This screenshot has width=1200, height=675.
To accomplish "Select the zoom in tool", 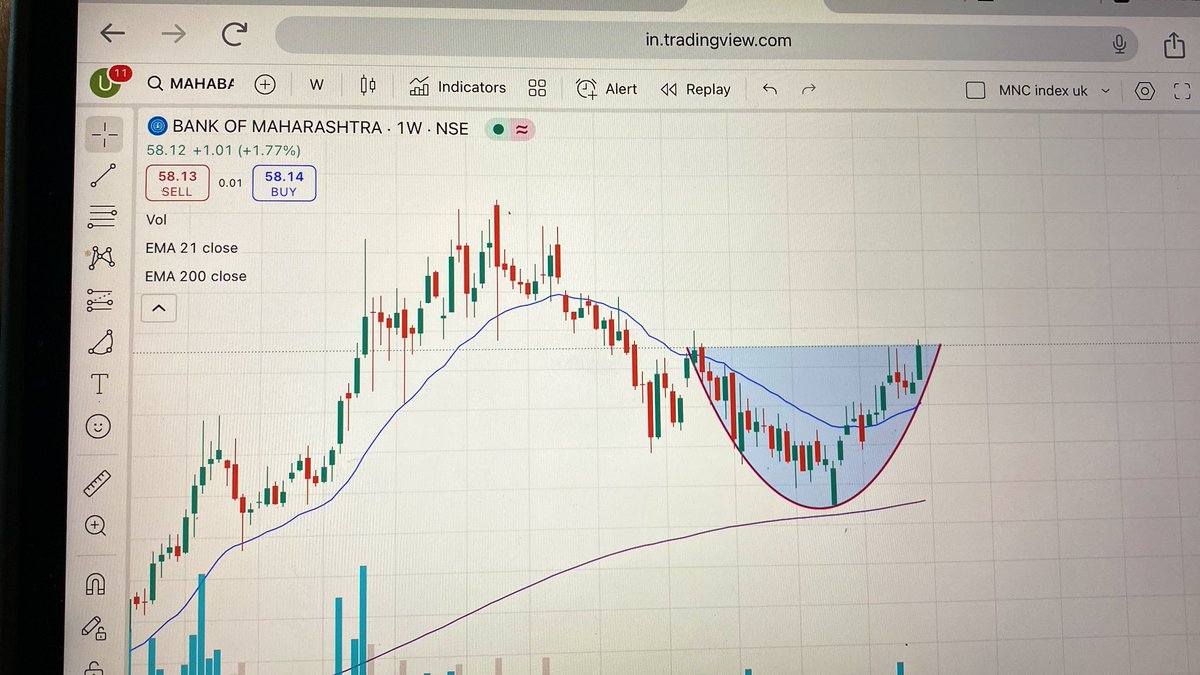I will (96, 526).
